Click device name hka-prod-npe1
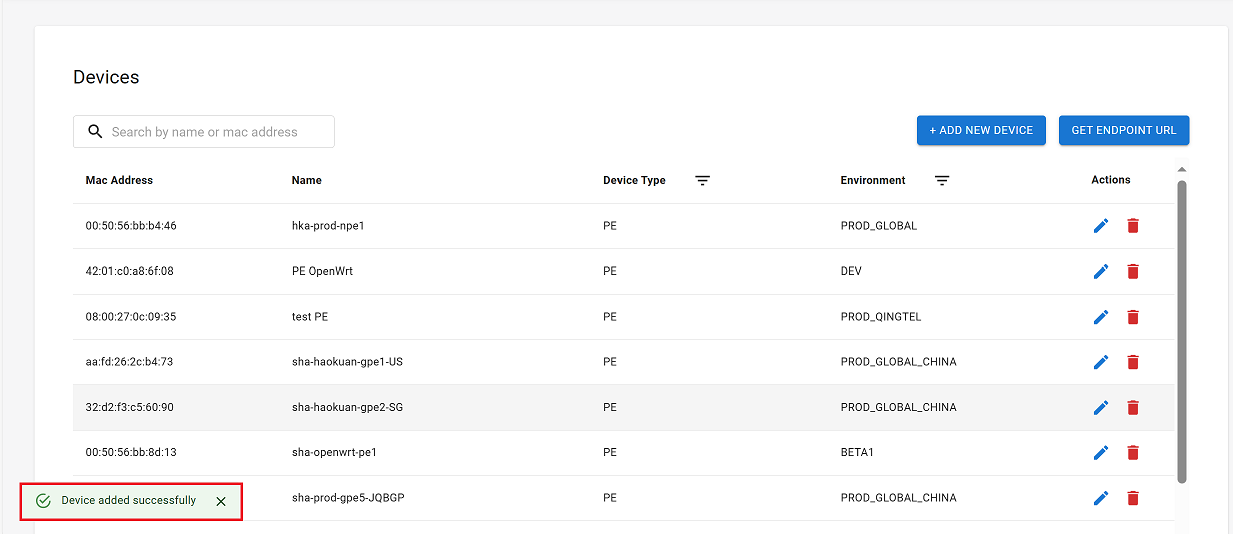The width and height of the screenshot is (1233, 534). tap(328, 226)
